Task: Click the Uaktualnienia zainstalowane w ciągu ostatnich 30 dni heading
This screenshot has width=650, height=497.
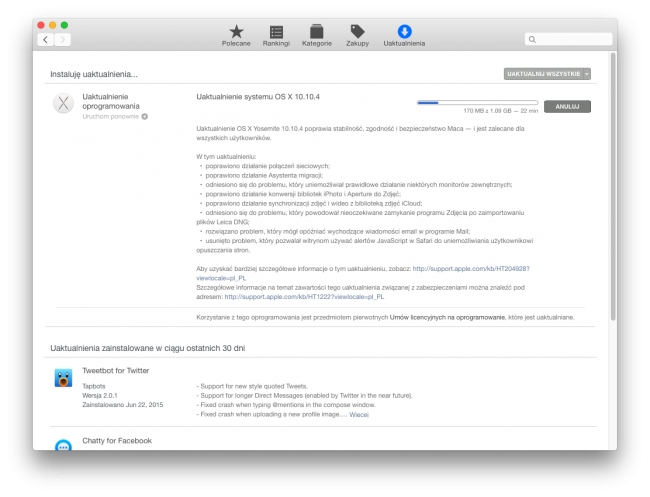Action: (x=148, y=348)
